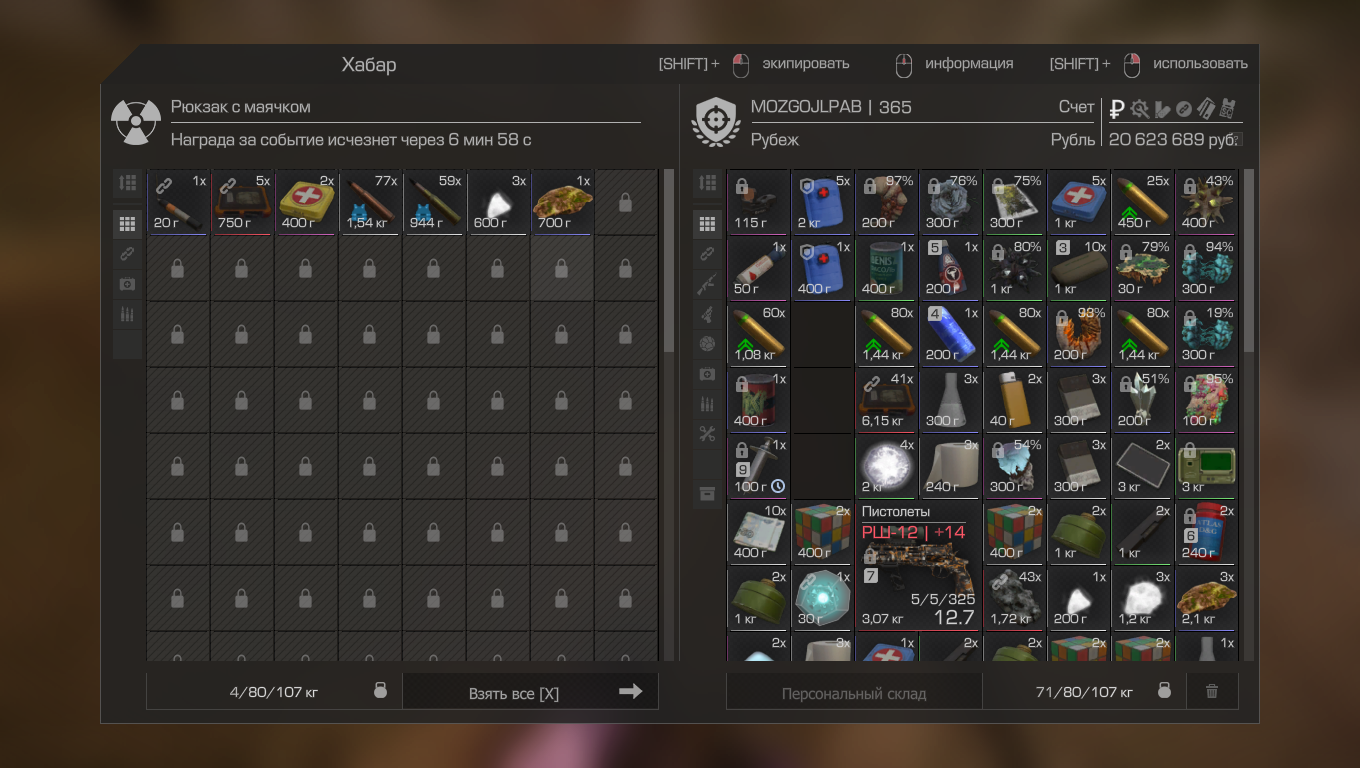Open the Персональный склад storage button
The width and height of the screenshot is (1360, 768).
point(854,692)
